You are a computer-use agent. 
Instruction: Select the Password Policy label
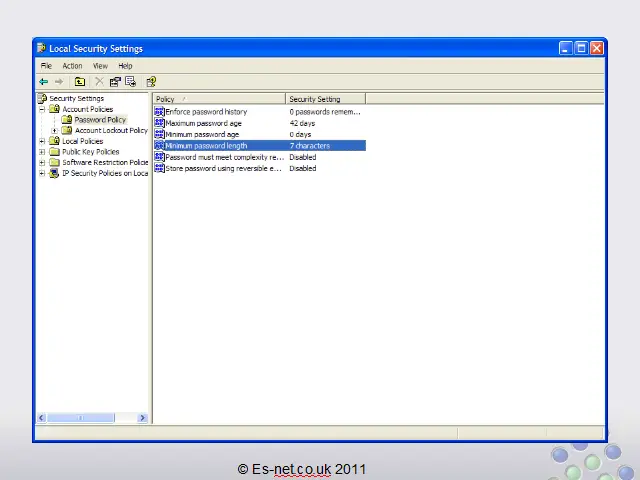pos(100,120)
